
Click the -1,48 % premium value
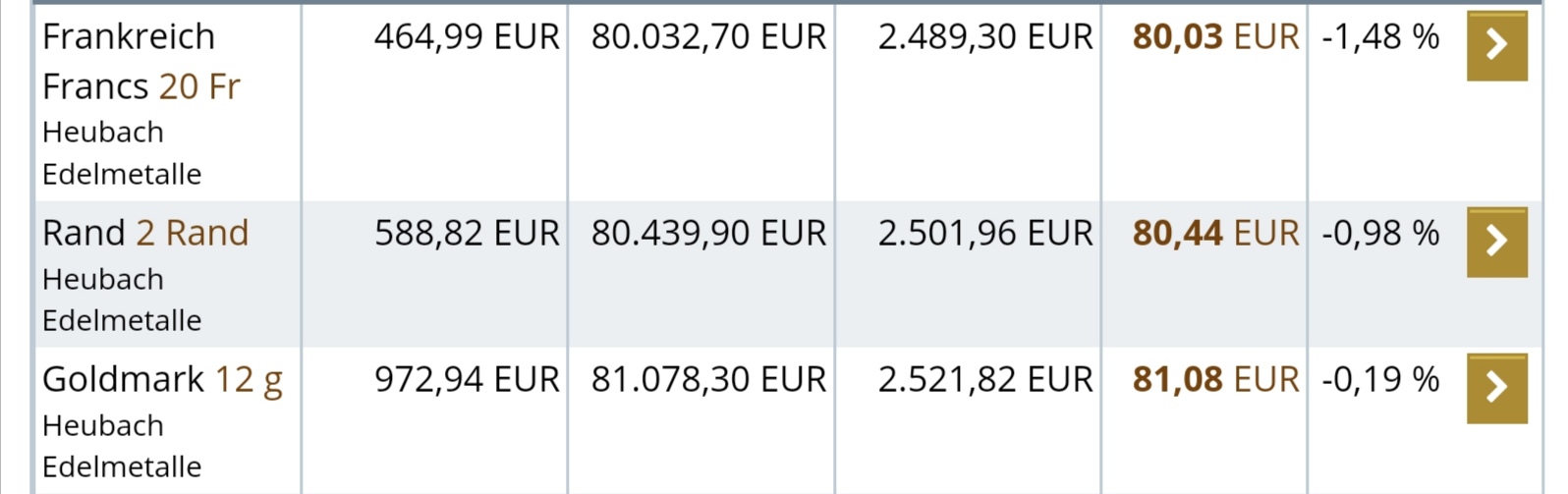[x=1379, y=37]
